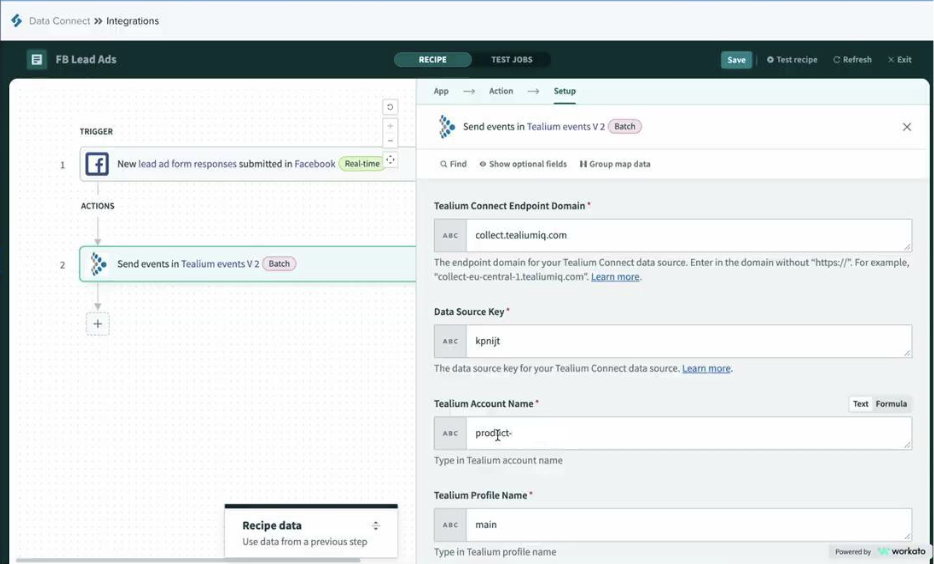
Task: Switch to the Test Jobs tab
Action: [511, 60]
